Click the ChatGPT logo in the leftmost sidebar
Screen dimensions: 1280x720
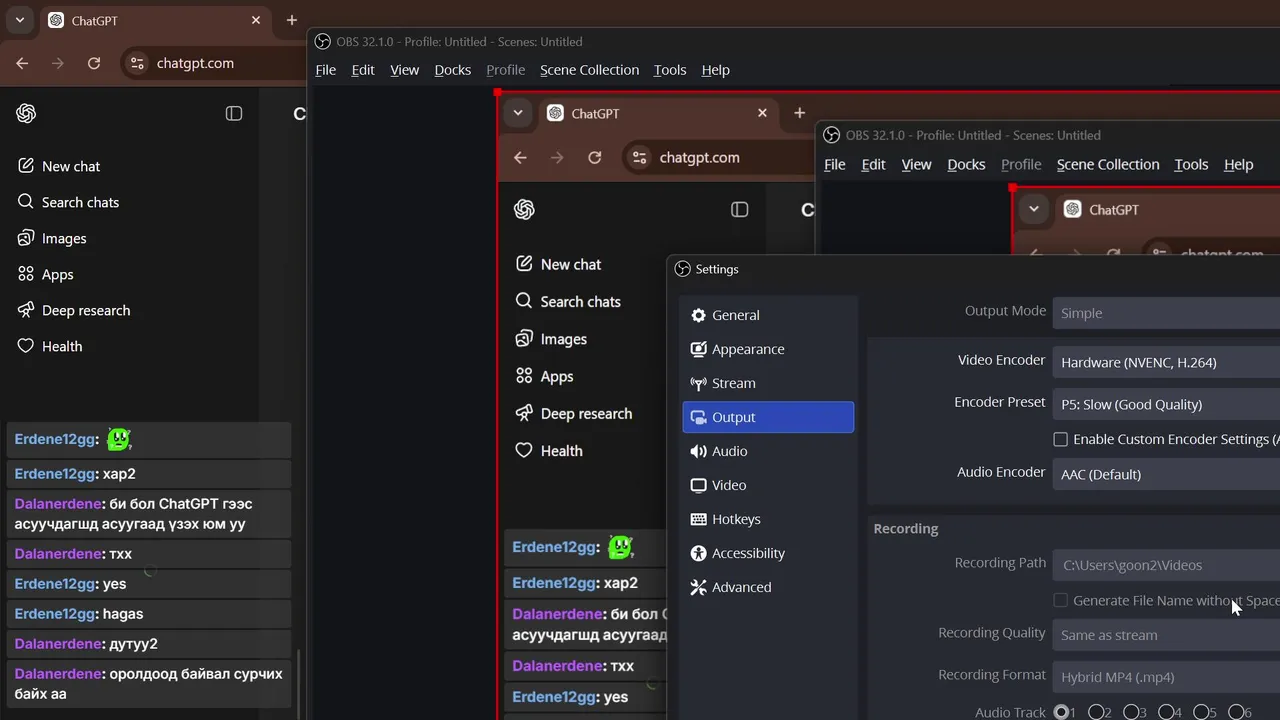point(26,113)
